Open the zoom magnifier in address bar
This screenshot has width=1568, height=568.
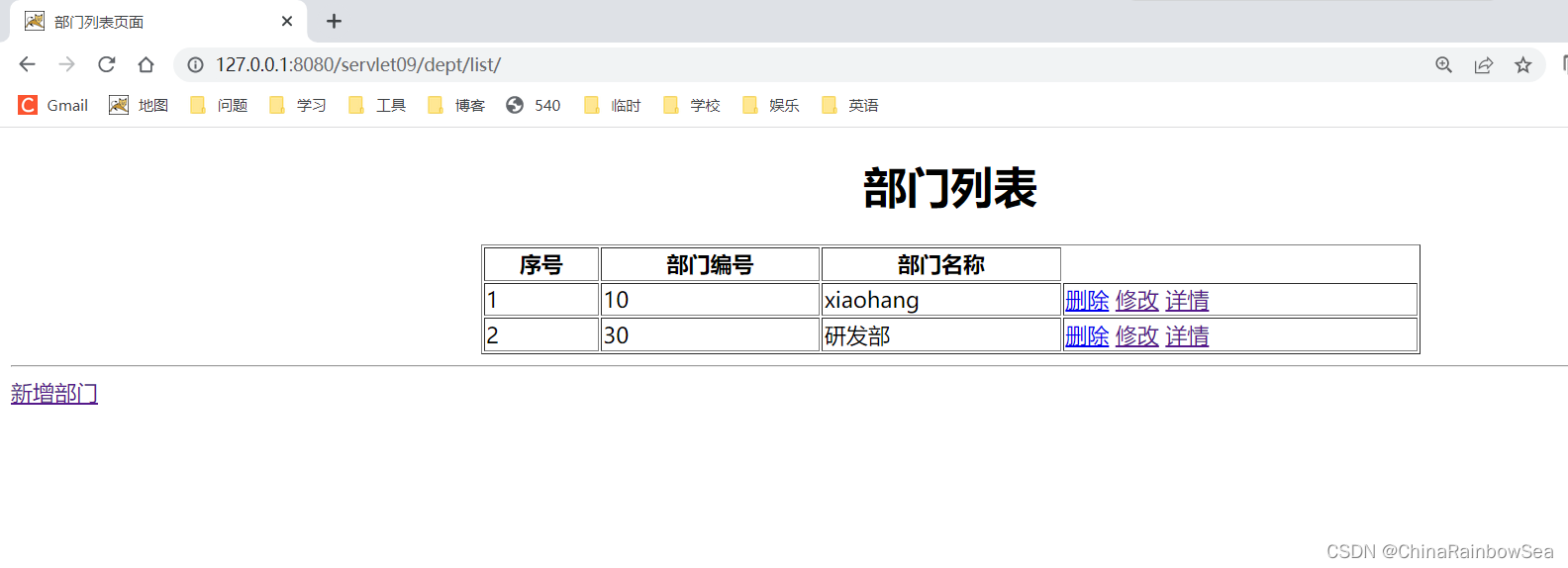[1443, 64]
